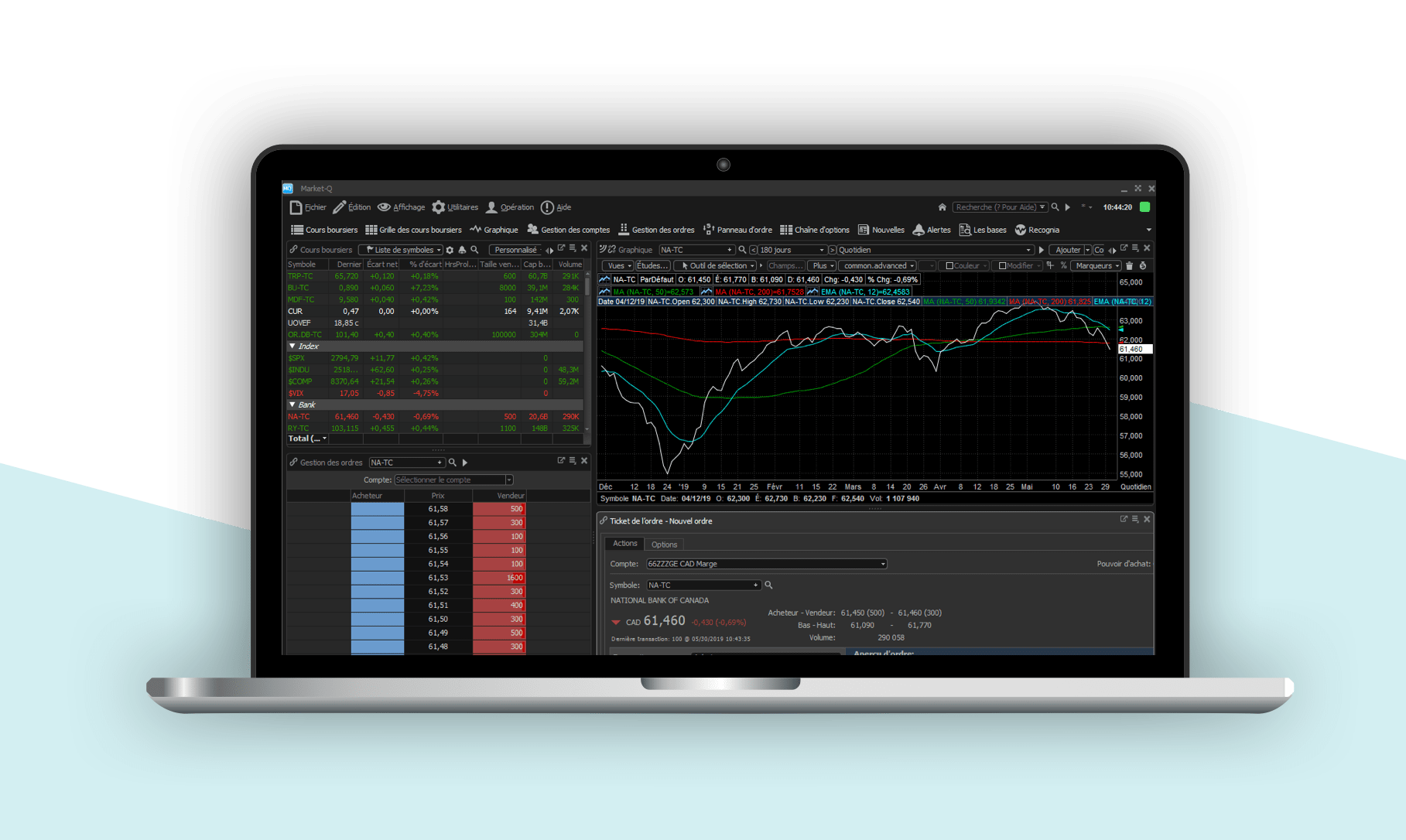Click the Ajouter button in chart panel
The width and height of the screenshot is (1406, 840).
coord(1068,250)
